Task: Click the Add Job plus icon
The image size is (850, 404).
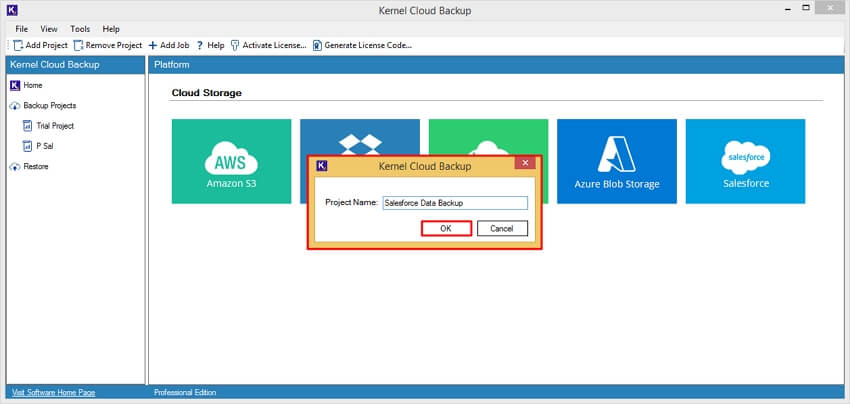Action: tap(153, 46)
